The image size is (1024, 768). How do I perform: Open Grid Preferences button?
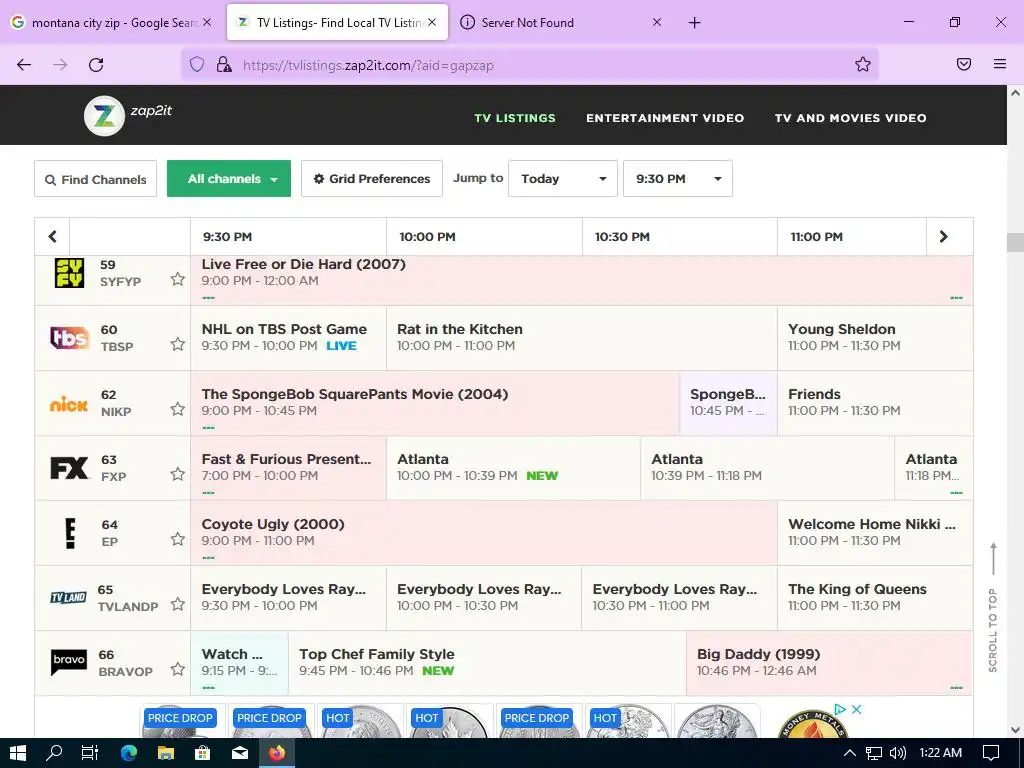(372, 178)
